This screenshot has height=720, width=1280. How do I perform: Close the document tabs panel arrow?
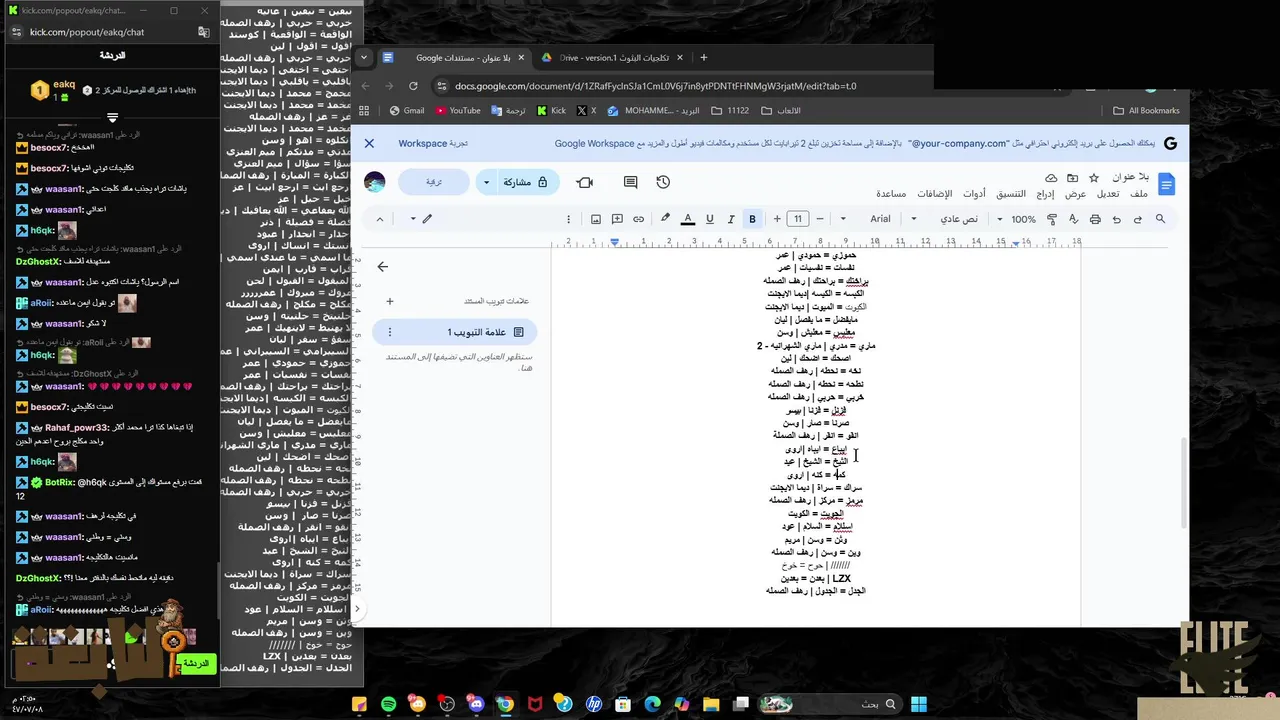click(x=382, y=266)
